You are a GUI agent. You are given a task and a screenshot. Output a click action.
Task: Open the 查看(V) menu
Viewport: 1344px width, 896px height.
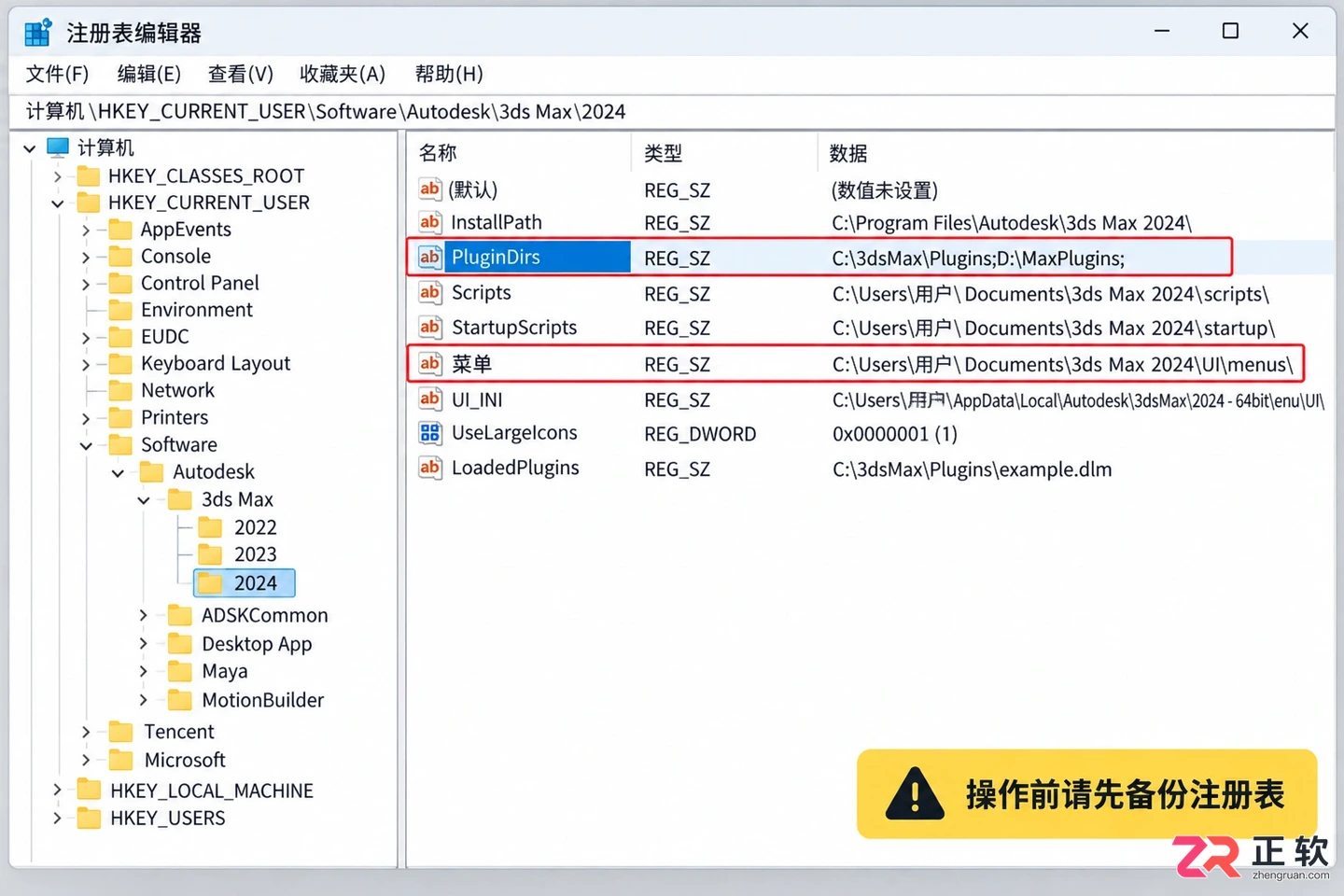(241, 74)
